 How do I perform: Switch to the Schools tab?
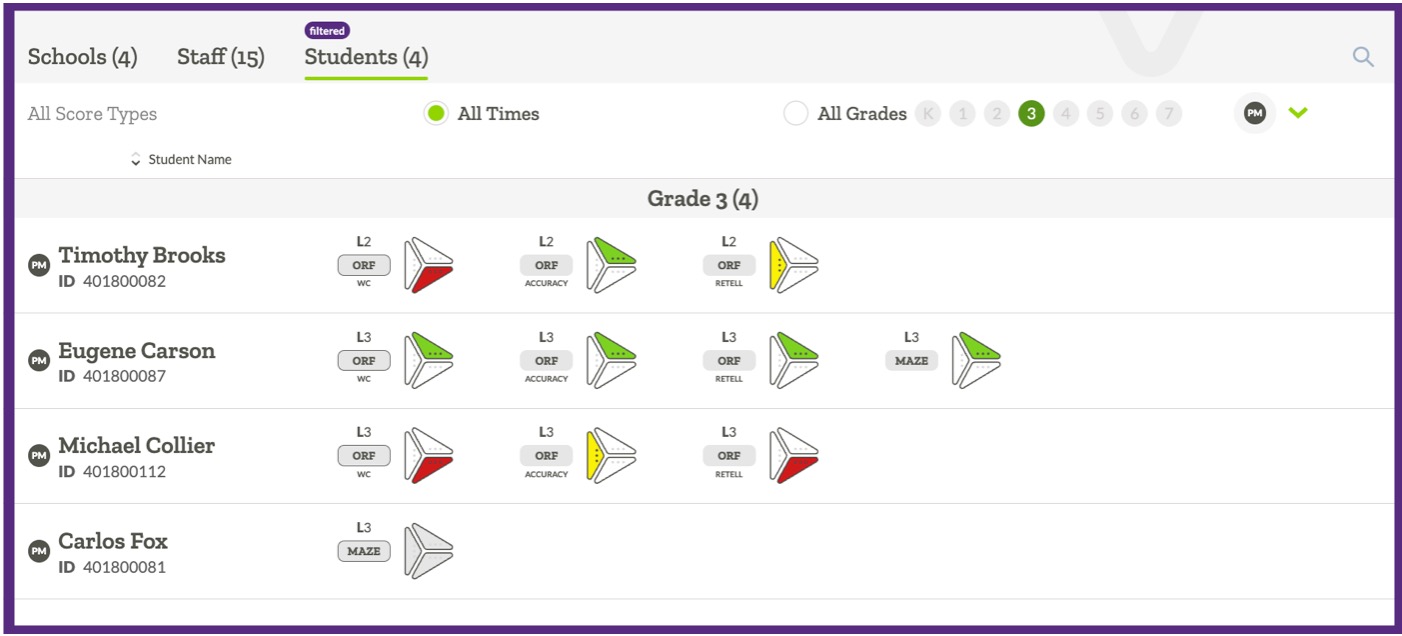pos(82,57)
